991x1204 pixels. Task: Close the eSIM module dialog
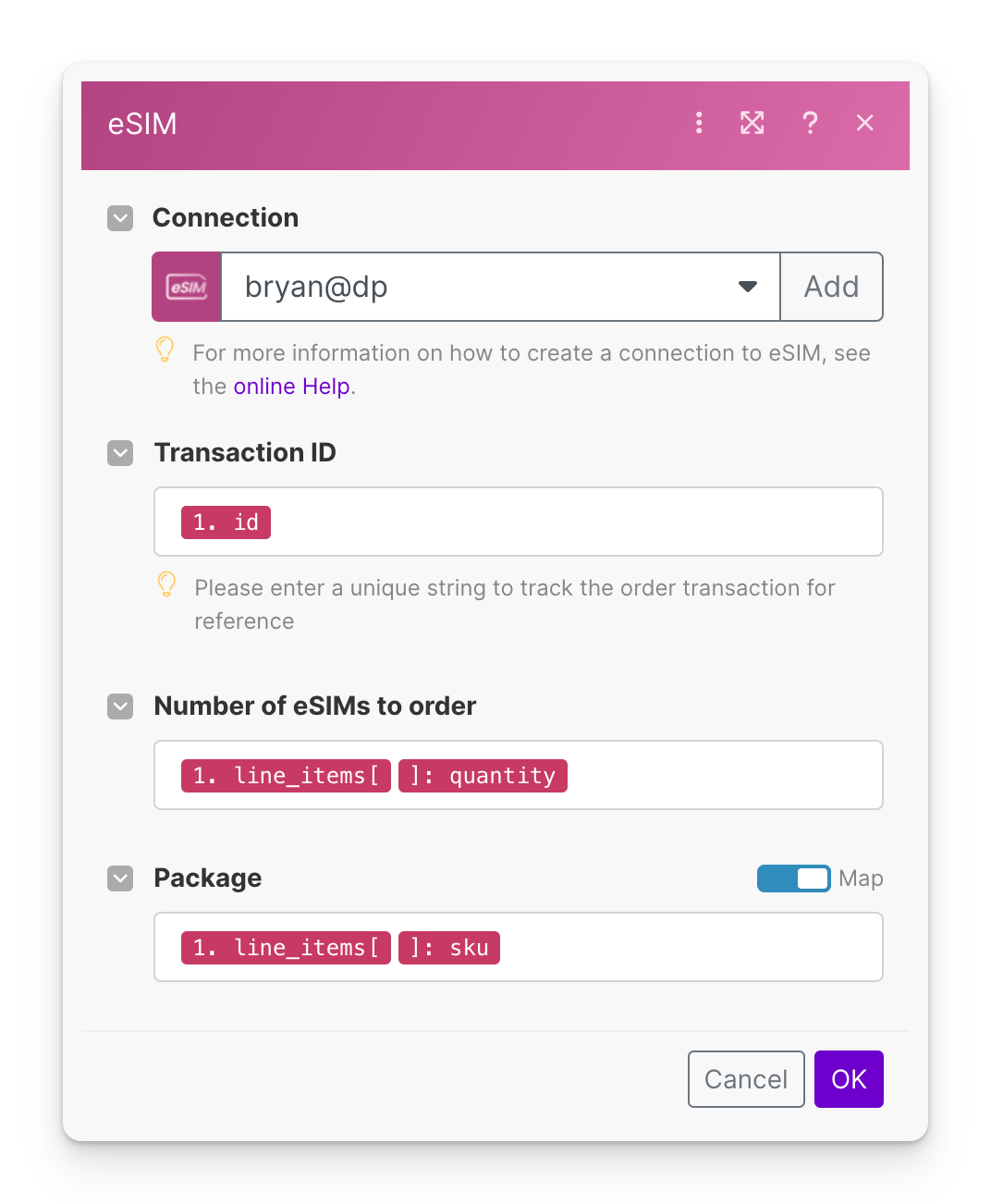pyautogui.click(x=865, y=122)
